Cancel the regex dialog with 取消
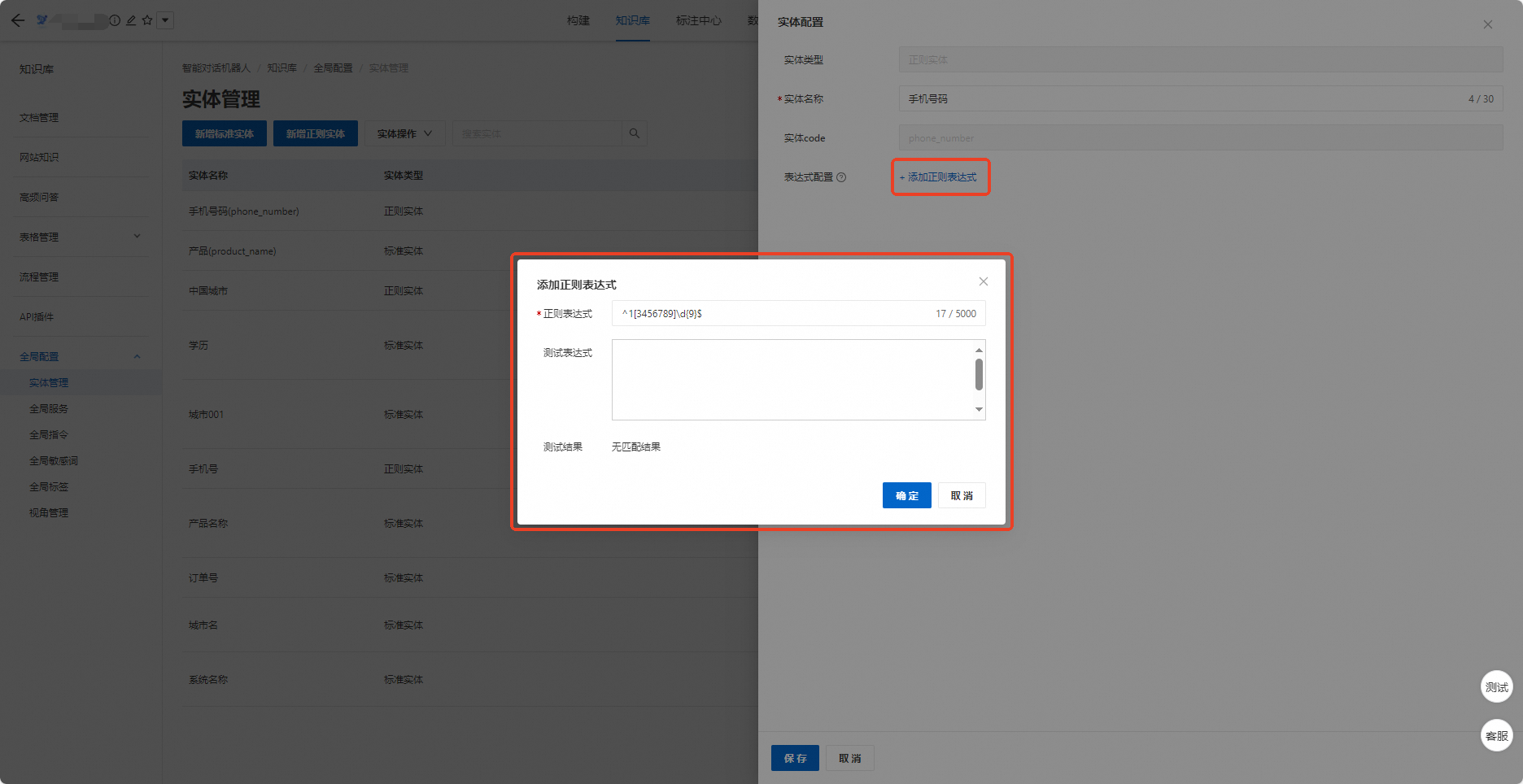The image size is (1523, 784). click(x=962, y=495)
